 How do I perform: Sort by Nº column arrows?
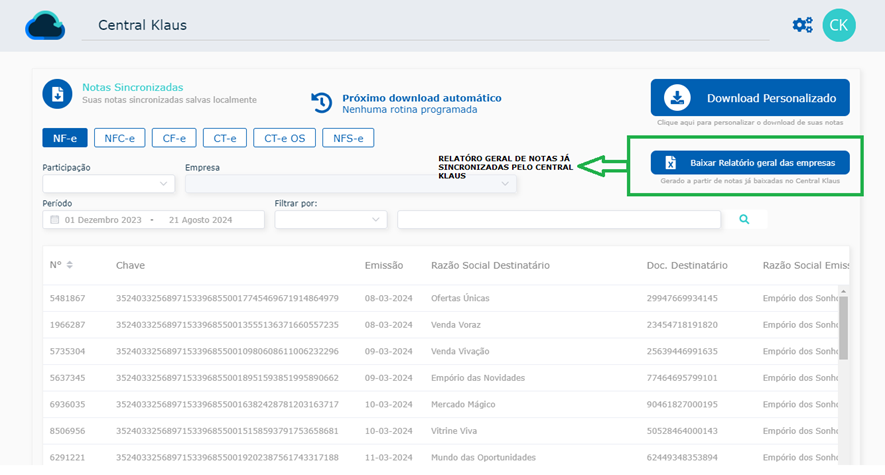tap(70, 265)
